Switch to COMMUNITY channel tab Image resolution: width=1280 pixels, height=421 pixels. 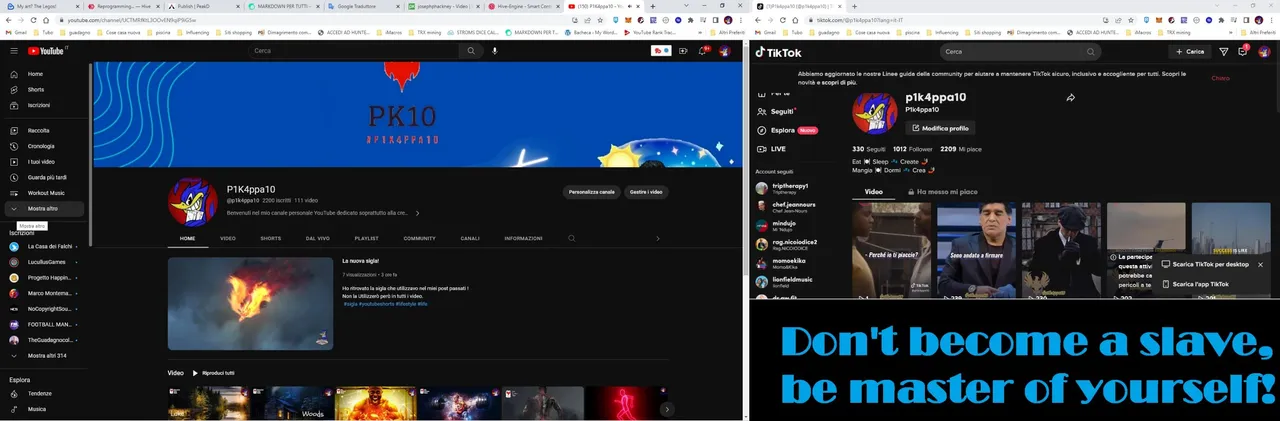[419, 238]
